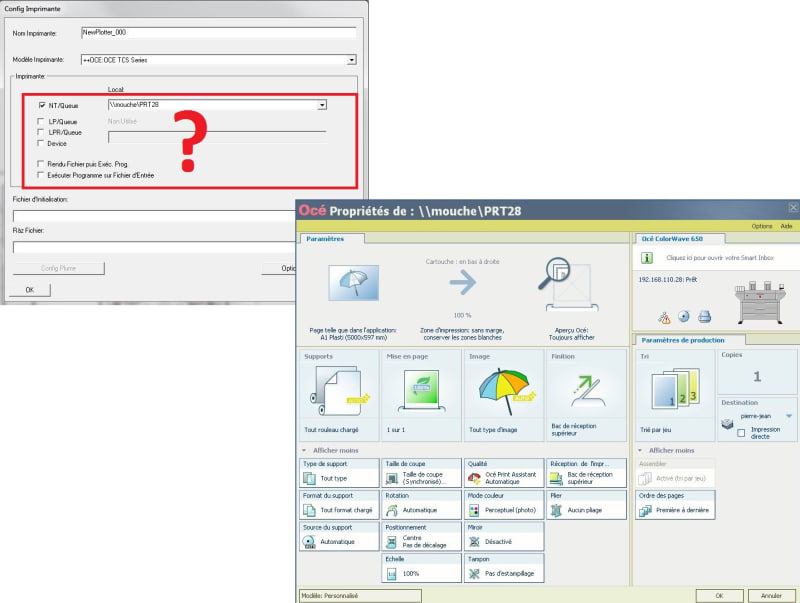This screenshot has height=603, width=800.
Task: Open Tri sorted pages icon
Action: coord(675,394)
